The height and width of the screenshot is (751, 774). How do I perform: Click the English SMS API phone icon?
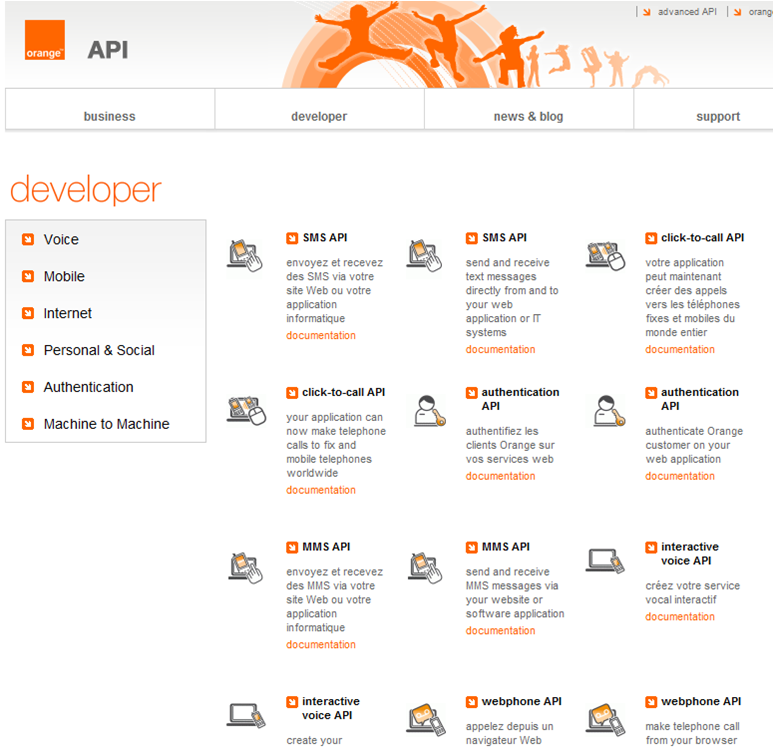(425, 255)
